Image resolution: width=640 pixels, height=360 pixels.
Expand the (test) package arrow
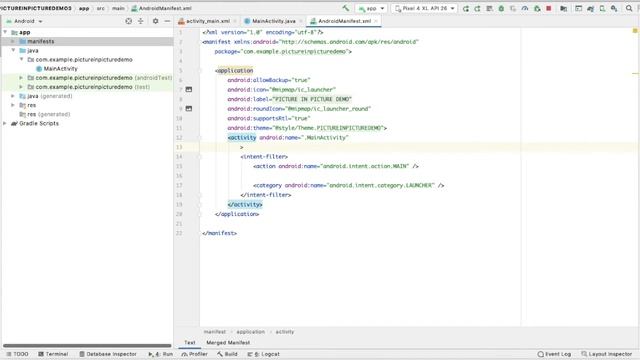(21, 87)
